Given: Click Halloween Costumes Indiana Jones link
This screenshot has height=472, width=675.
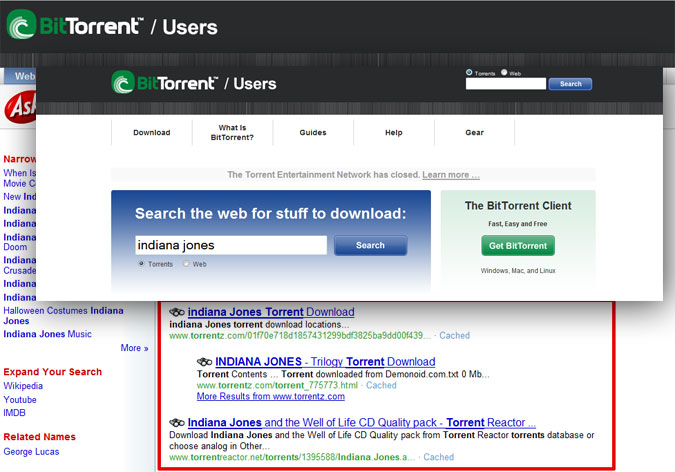Looking at the screenshot, I should (63, 316).
